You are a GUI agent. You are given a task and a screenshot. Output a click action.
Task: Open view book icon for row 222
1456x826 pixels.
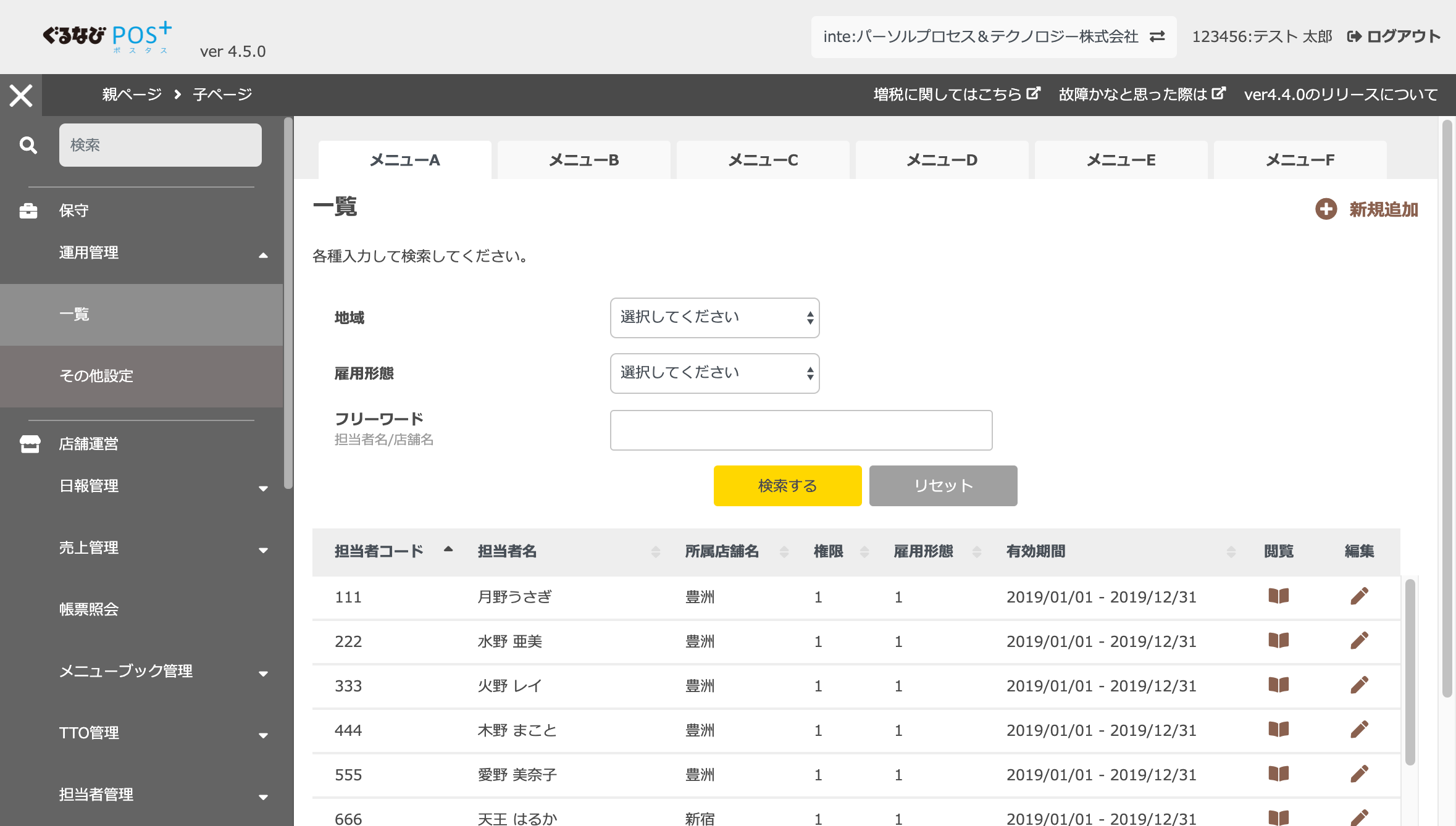(1279, 641)
